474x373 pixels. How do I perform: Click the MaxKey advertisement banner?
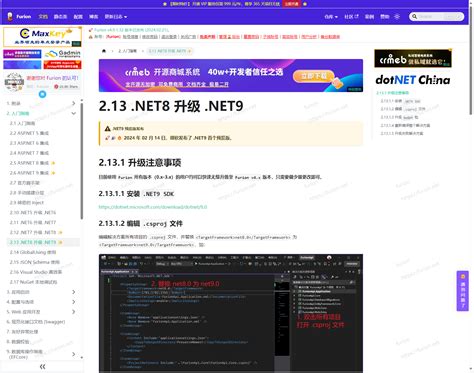click(x=42, y=37)
